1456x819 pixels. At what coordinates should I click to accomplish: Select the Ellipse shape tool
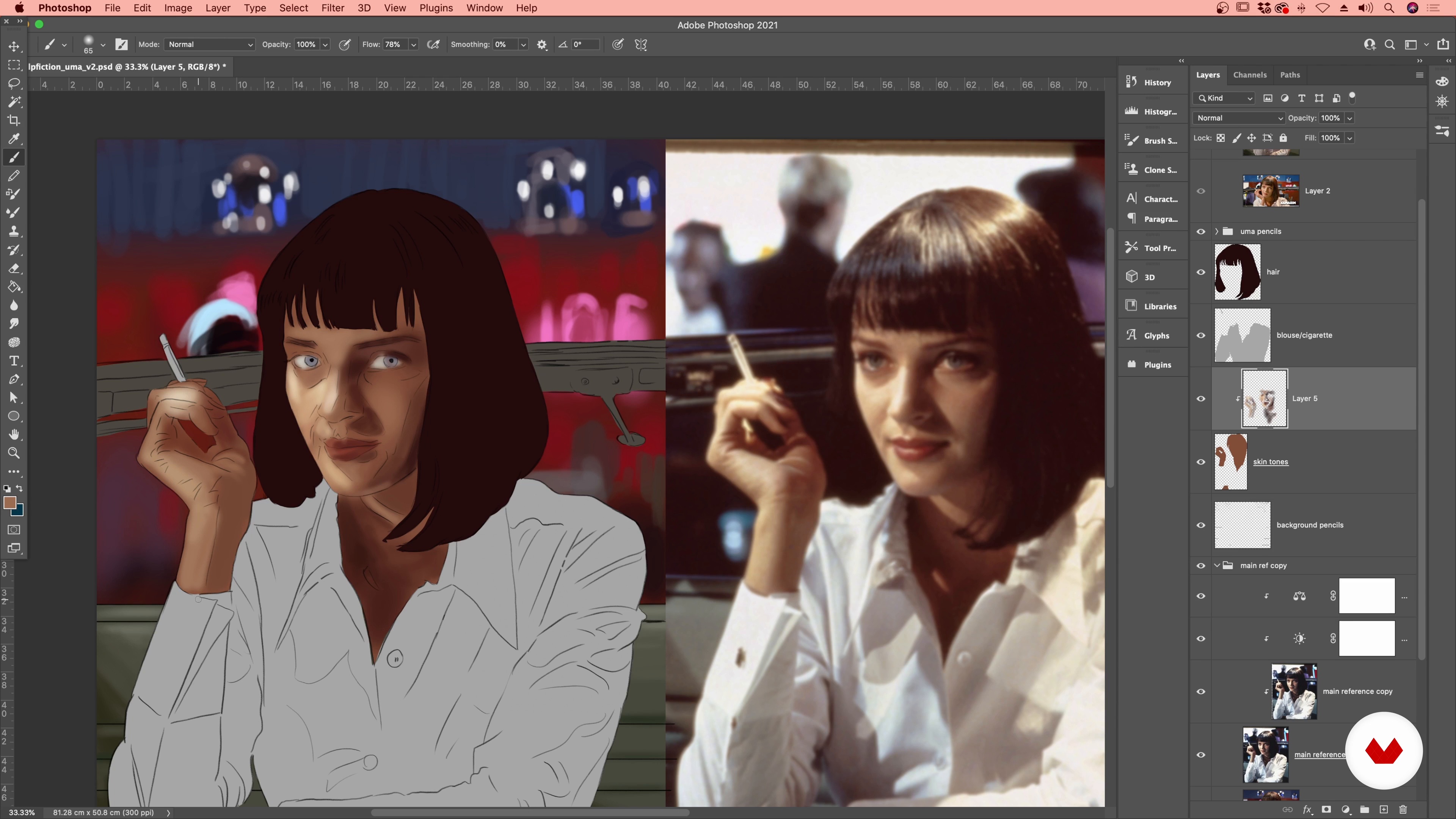click(14, 417)
